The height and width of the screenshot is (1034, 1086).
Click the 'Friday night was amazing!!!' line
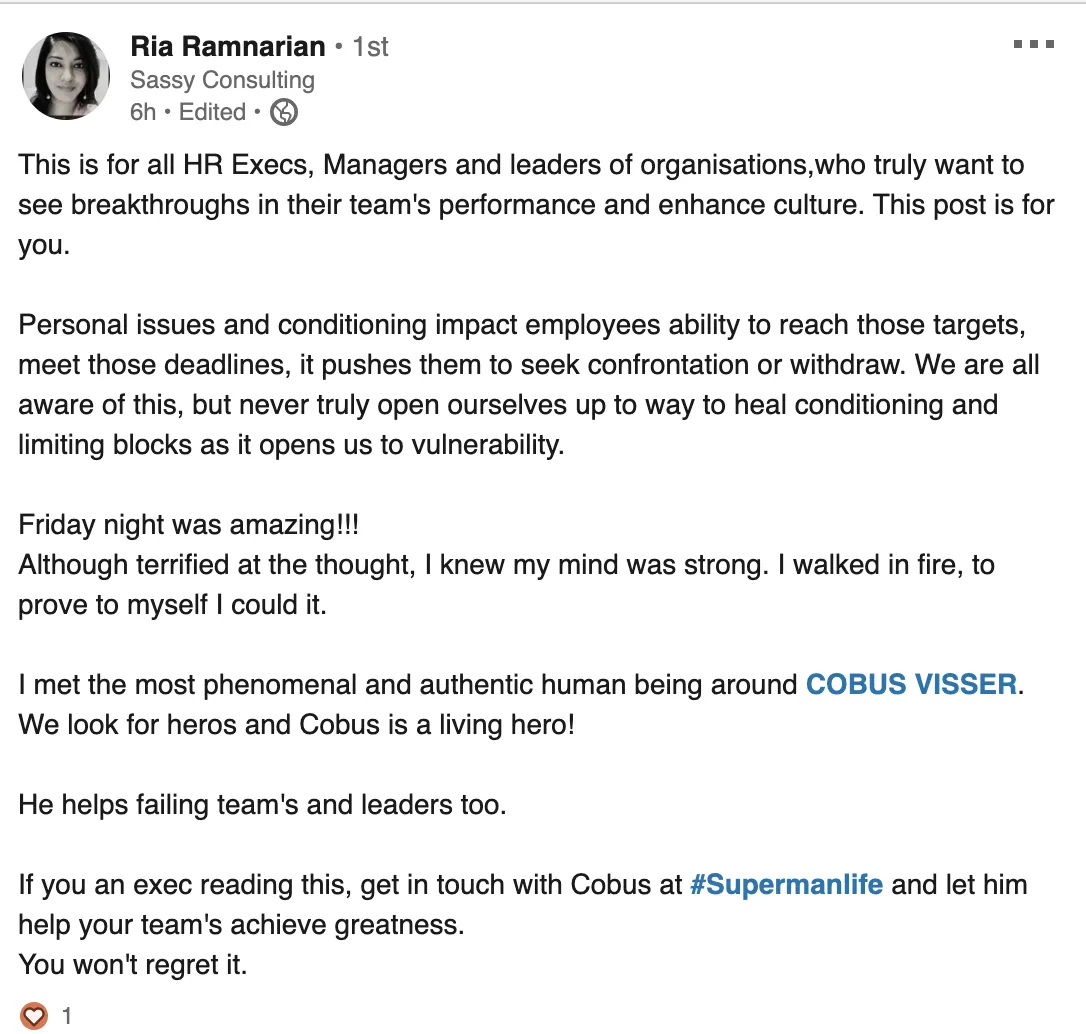click(188, 525)
